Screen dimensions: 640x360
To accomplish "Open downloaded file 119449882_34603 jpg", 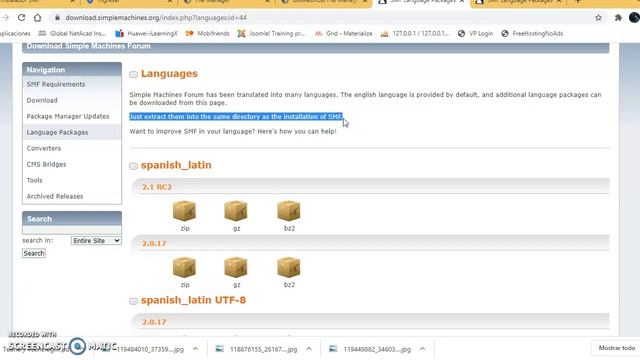I will 371,349.
